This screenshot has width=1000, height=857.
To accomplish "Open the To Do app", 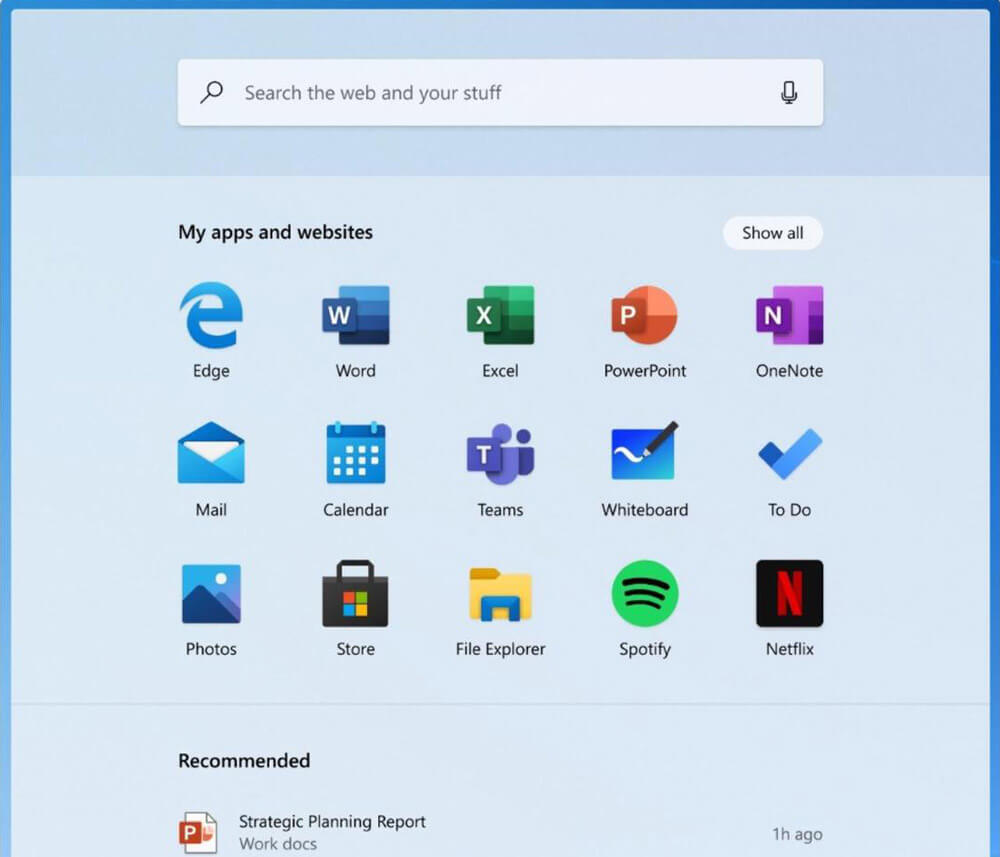I will [x=790, y=453].
